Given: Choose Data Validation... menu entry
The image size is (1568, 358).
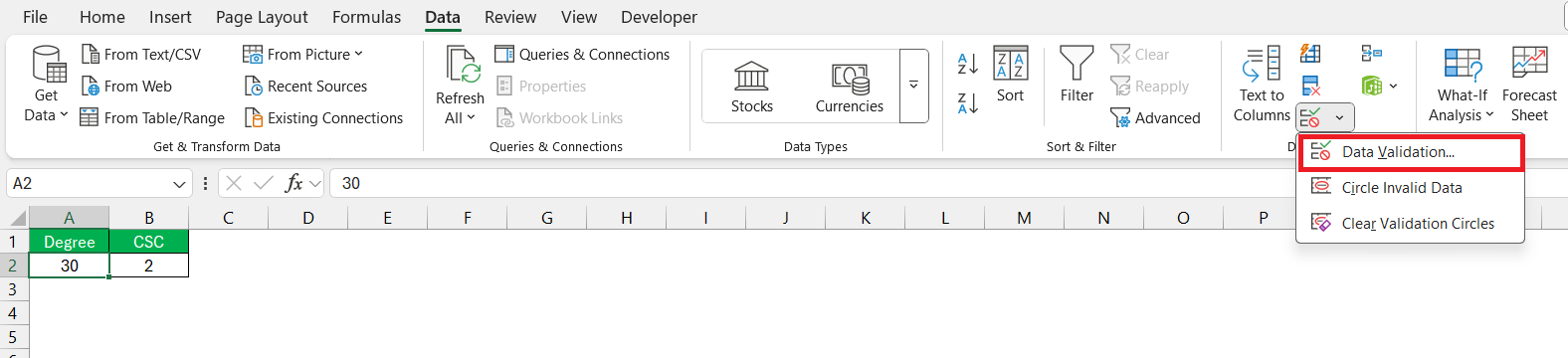Looking at the screenshot, I should tap(1410, 152).
